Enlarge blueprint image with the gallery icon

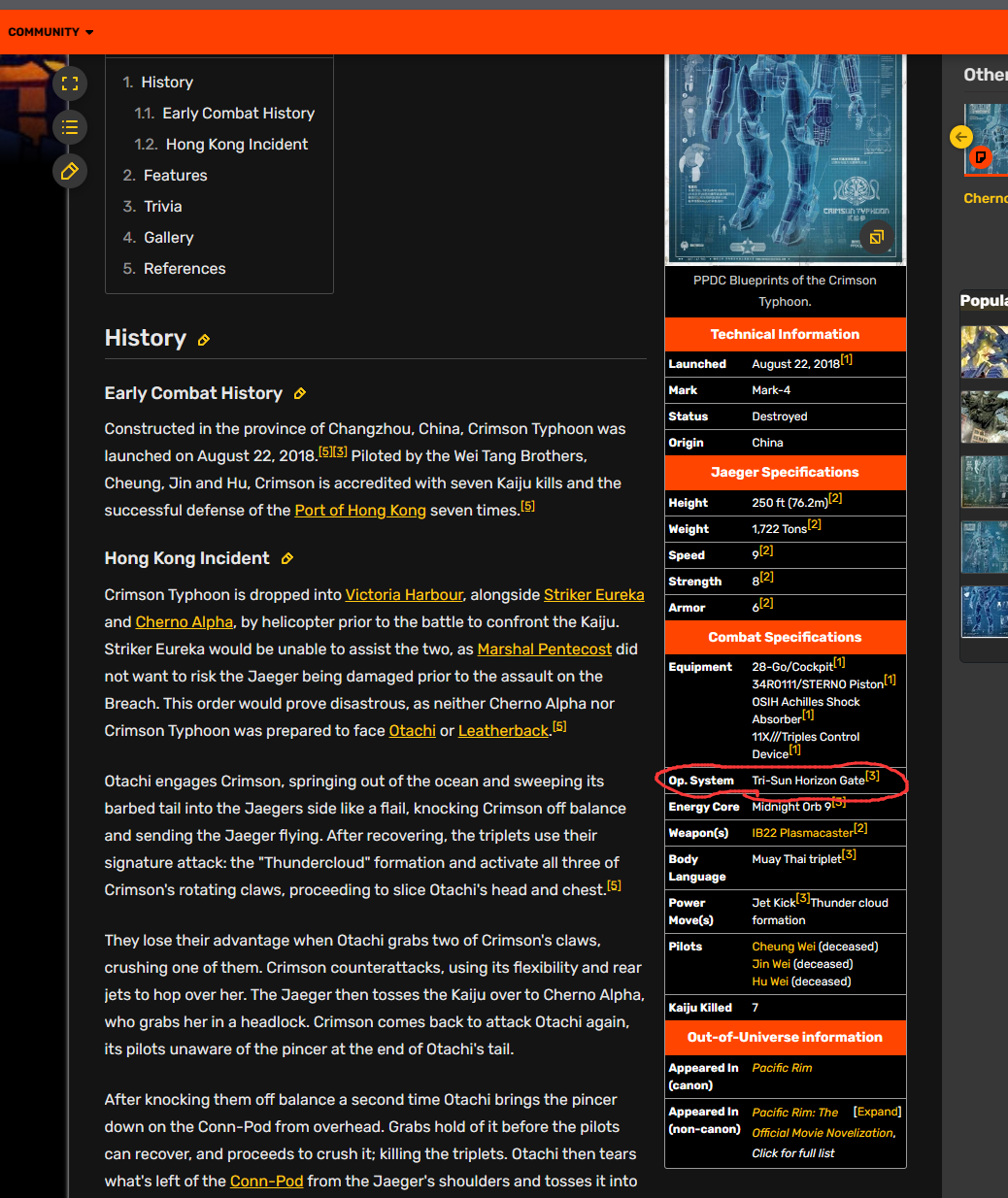point(876,237)
